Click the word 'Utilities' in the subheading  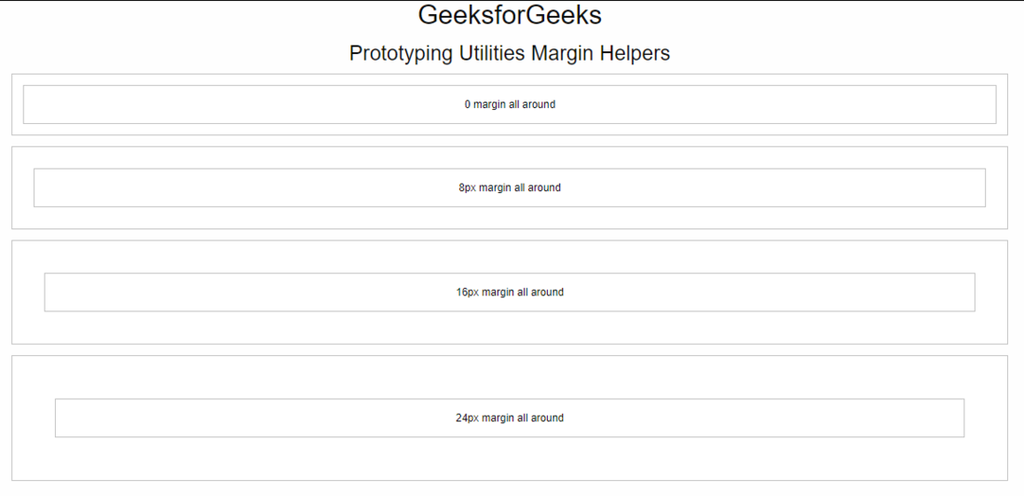492,53
